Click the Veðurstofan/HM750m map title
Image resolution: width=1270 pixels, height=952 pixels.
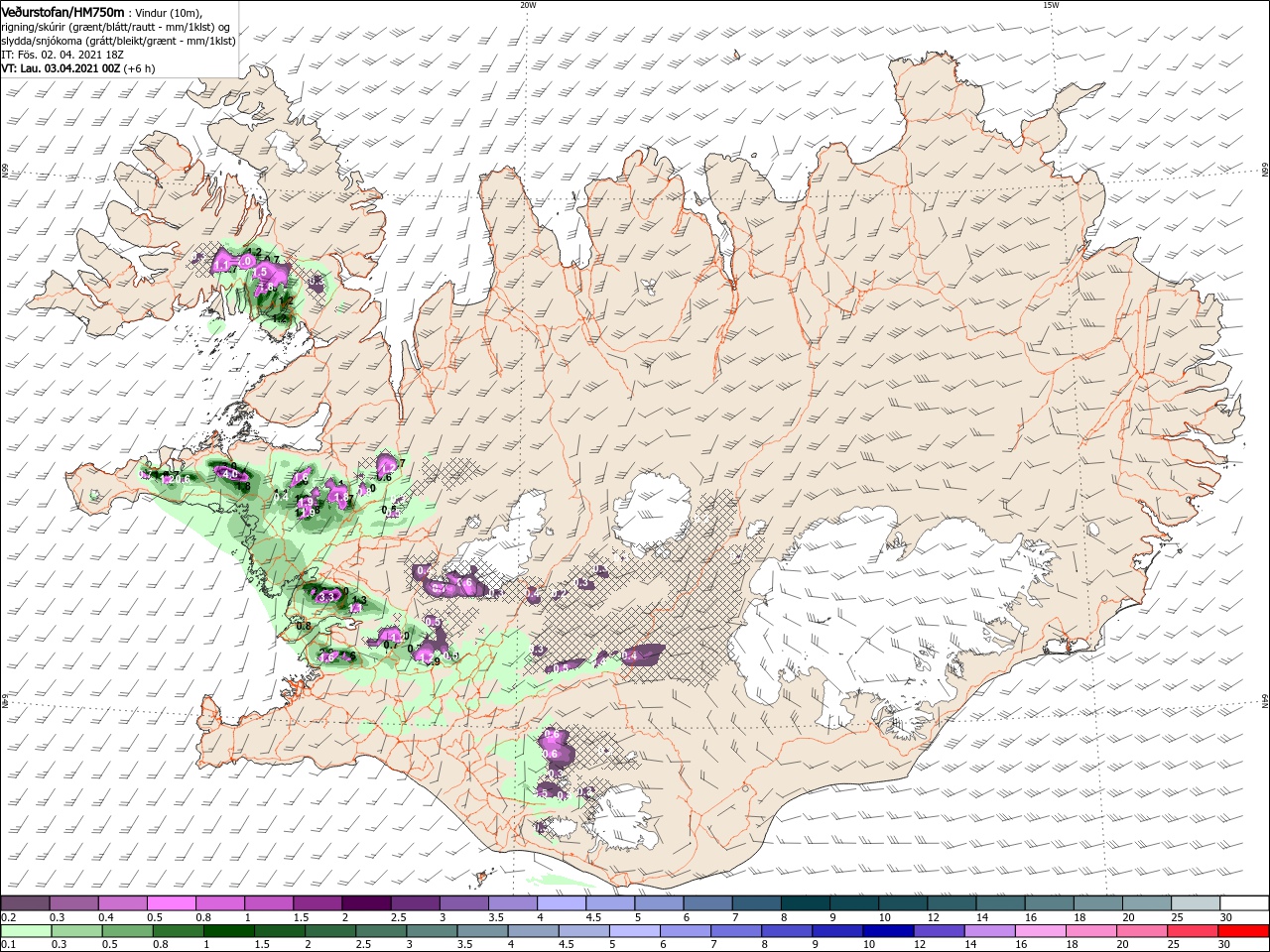click(x=62, y=11)
